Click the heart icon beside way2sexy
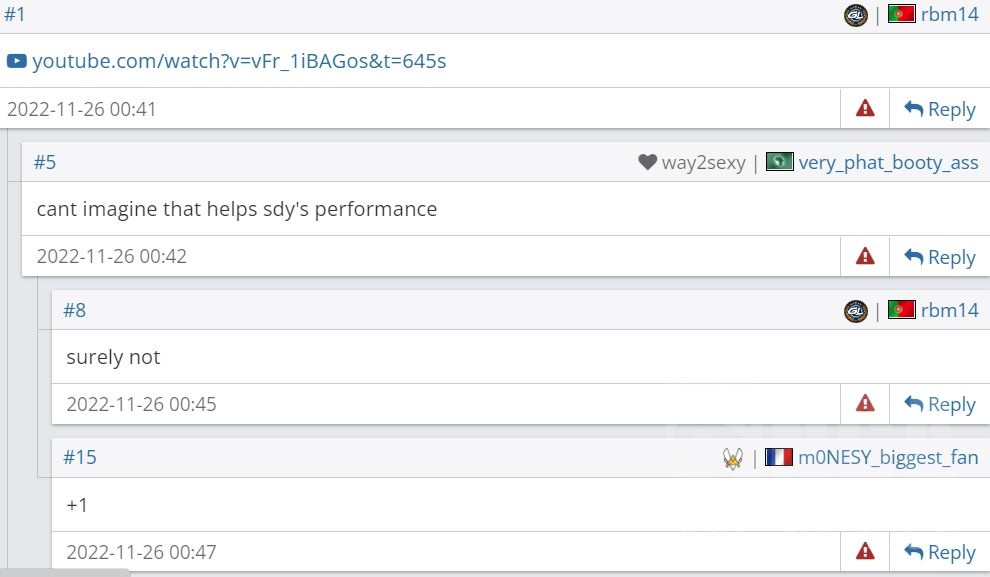Screen dimensions: 990x577 647,162
